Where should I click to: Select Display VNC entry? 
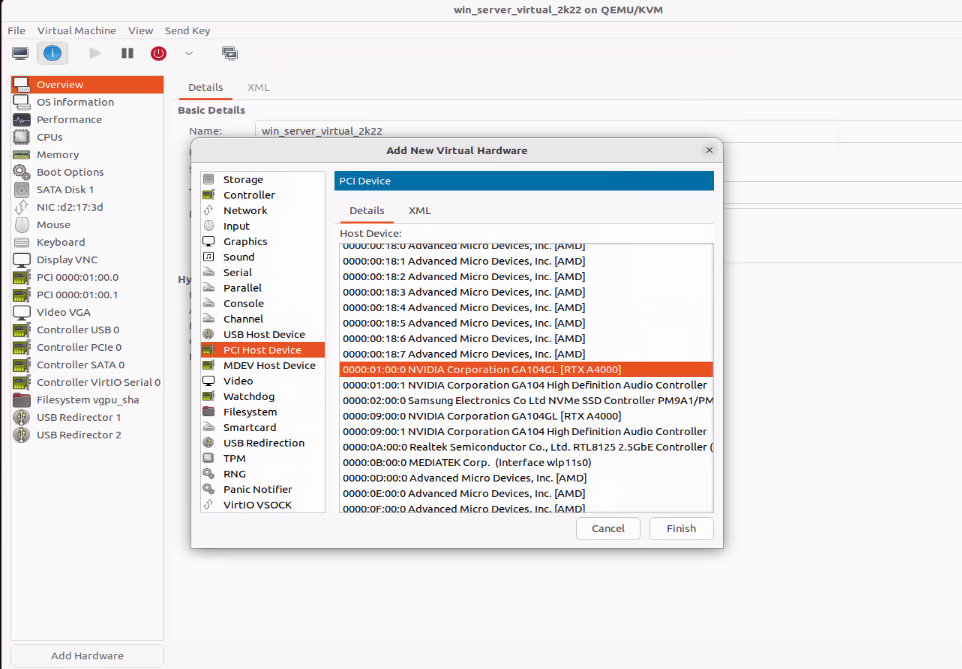point(87,260)
